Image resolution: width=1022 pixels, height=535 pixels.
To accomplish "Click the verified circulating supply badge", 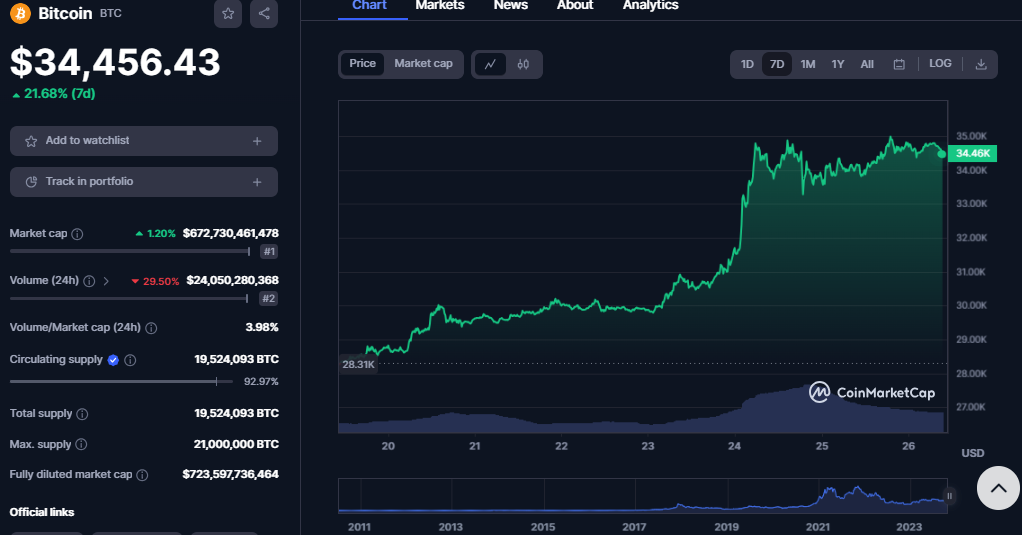I will pyautogui.click(x=113, y=360).
